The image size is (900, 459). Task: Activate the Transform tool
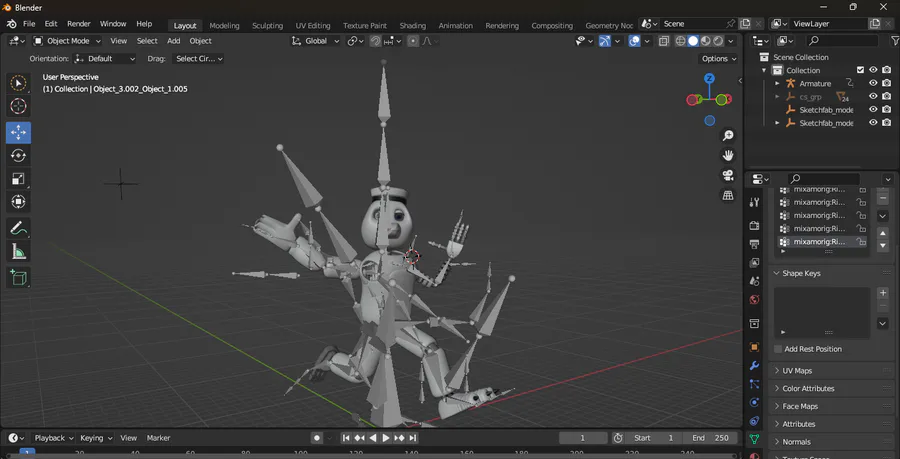pyautogui.click(x=18, y=201)
